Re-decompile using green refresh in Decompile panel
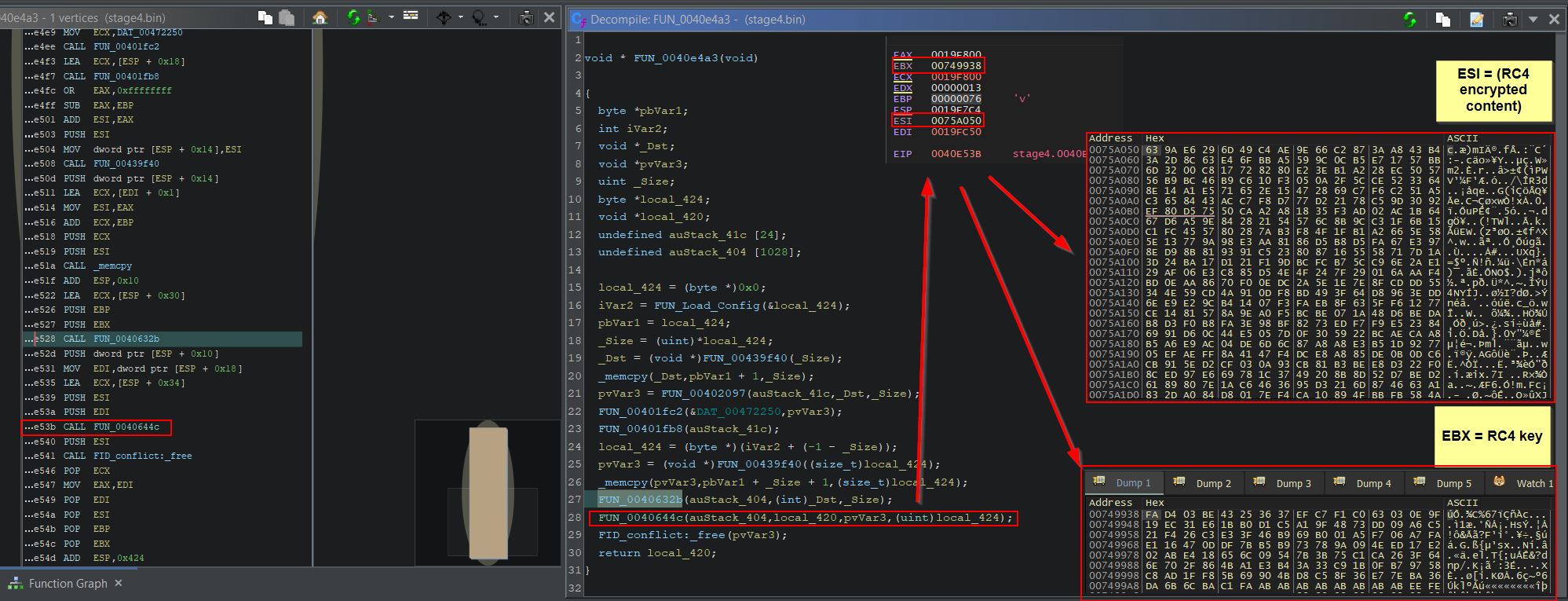This screenshot has height=601, width=1568. (1410, 20)
